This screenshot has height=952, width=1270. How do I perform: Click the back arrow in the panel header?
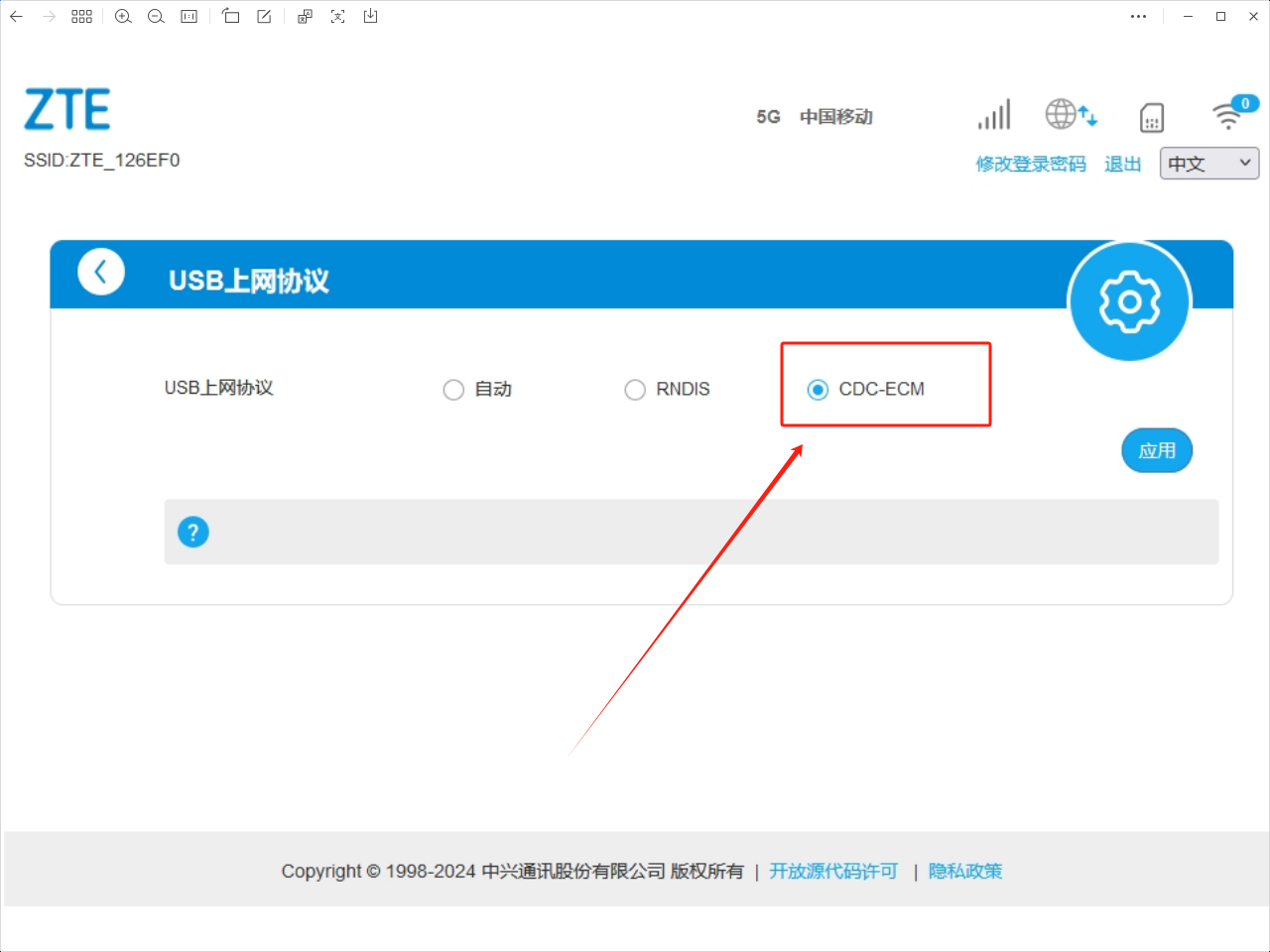pyautogui.click(x=101, y=271)
